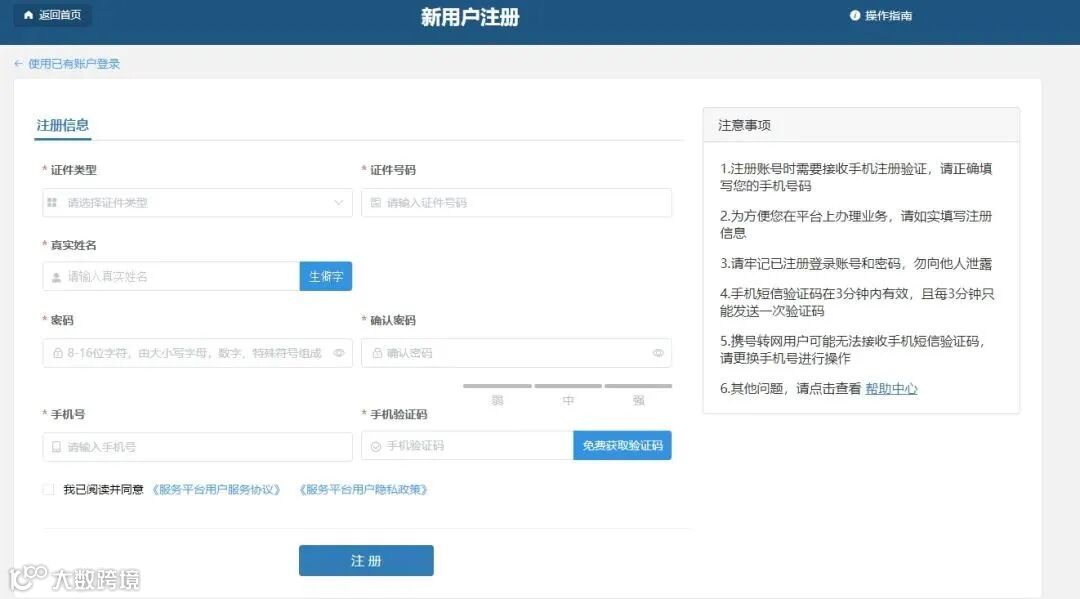Toggle visibility eye in 确认密码 field
This screenshot has height=599, width=1080.
click(x=658, y=353)
